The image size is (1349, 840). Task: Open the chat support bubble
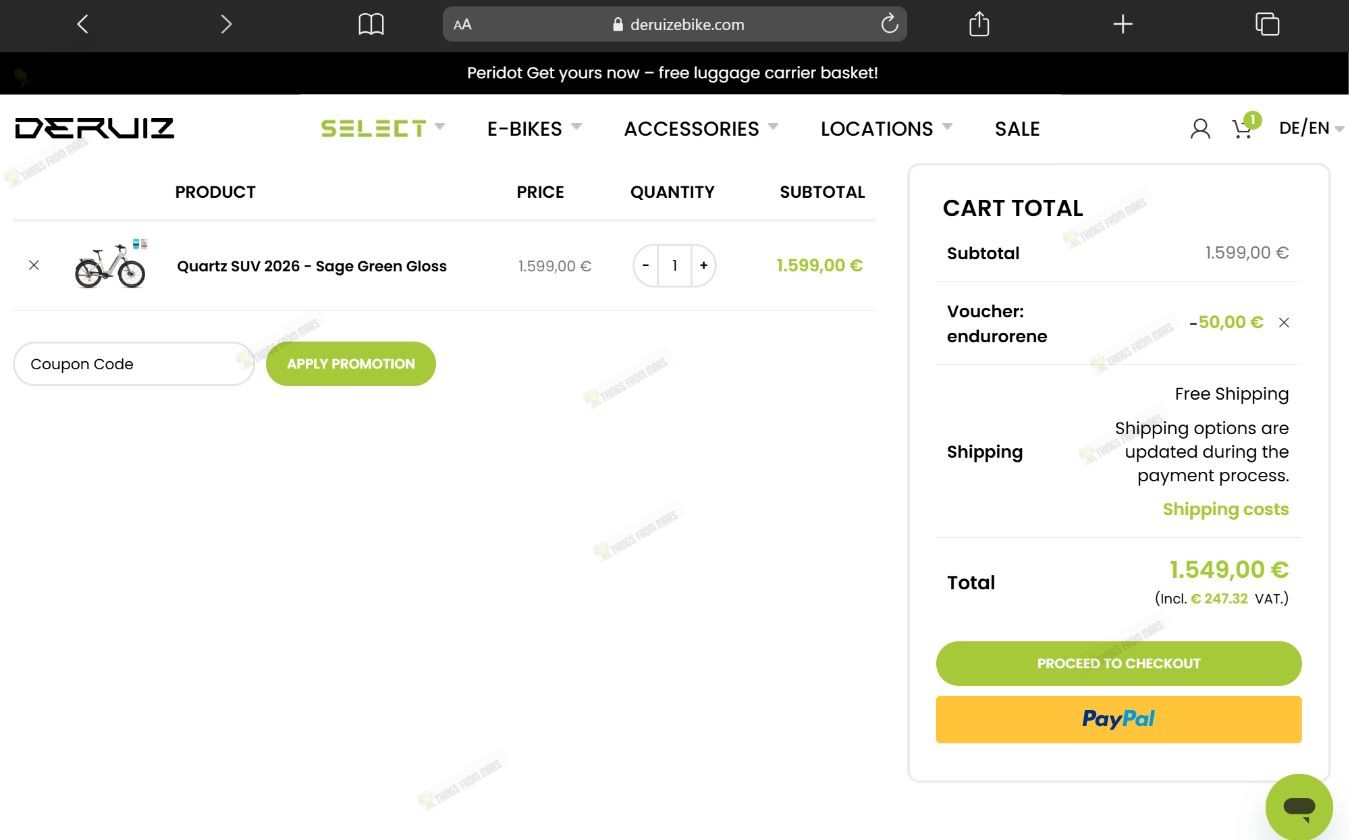click(x=1299, y=807)
